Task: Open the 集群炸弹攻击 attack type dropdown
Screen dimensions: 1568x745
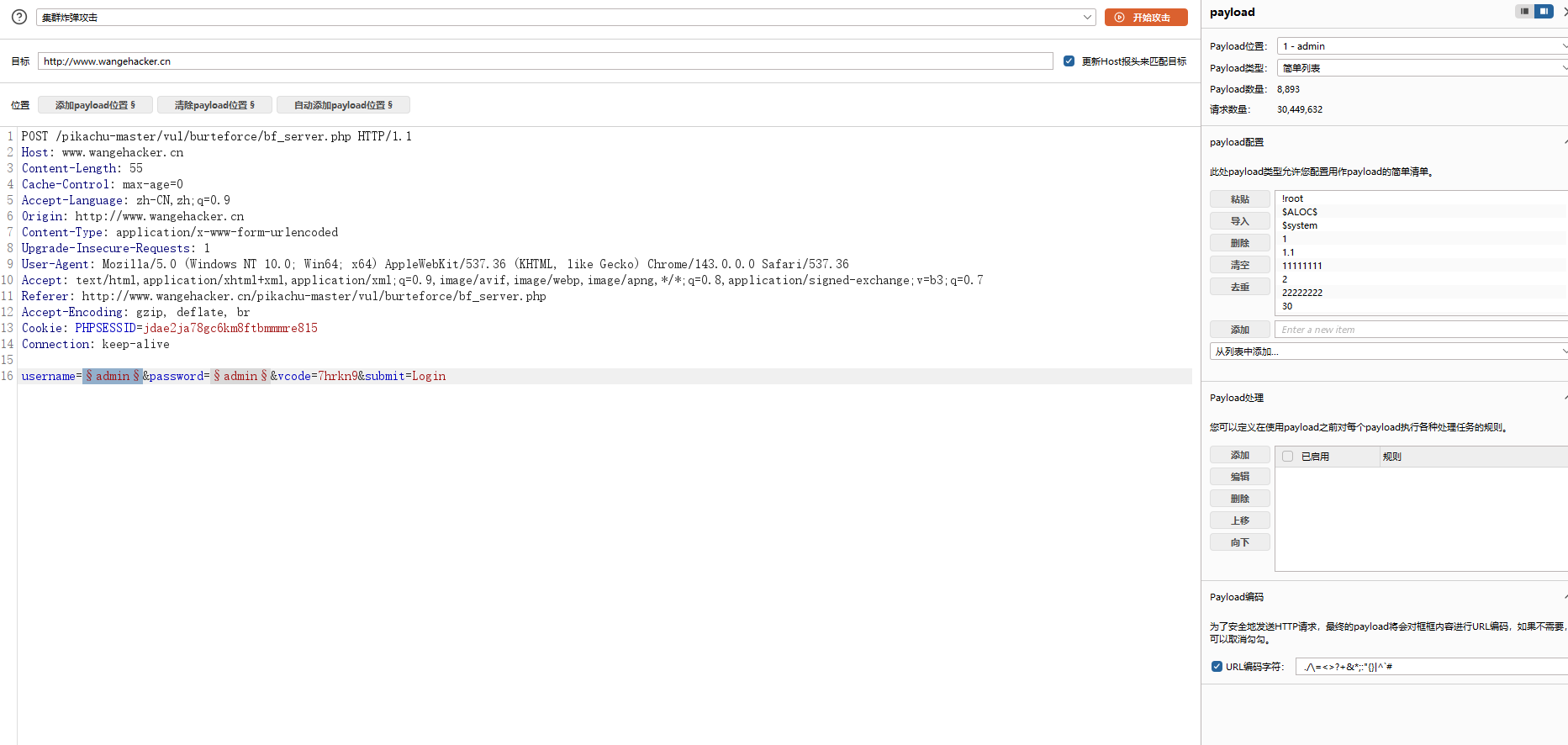Action: pos(565,18)
